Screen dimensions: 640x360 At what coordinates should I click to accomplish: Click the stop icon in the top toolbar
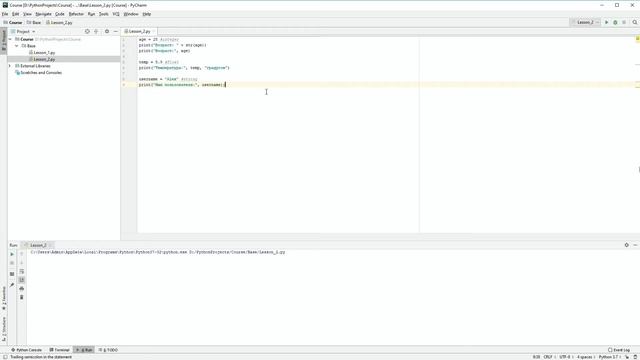pos(624,22)
